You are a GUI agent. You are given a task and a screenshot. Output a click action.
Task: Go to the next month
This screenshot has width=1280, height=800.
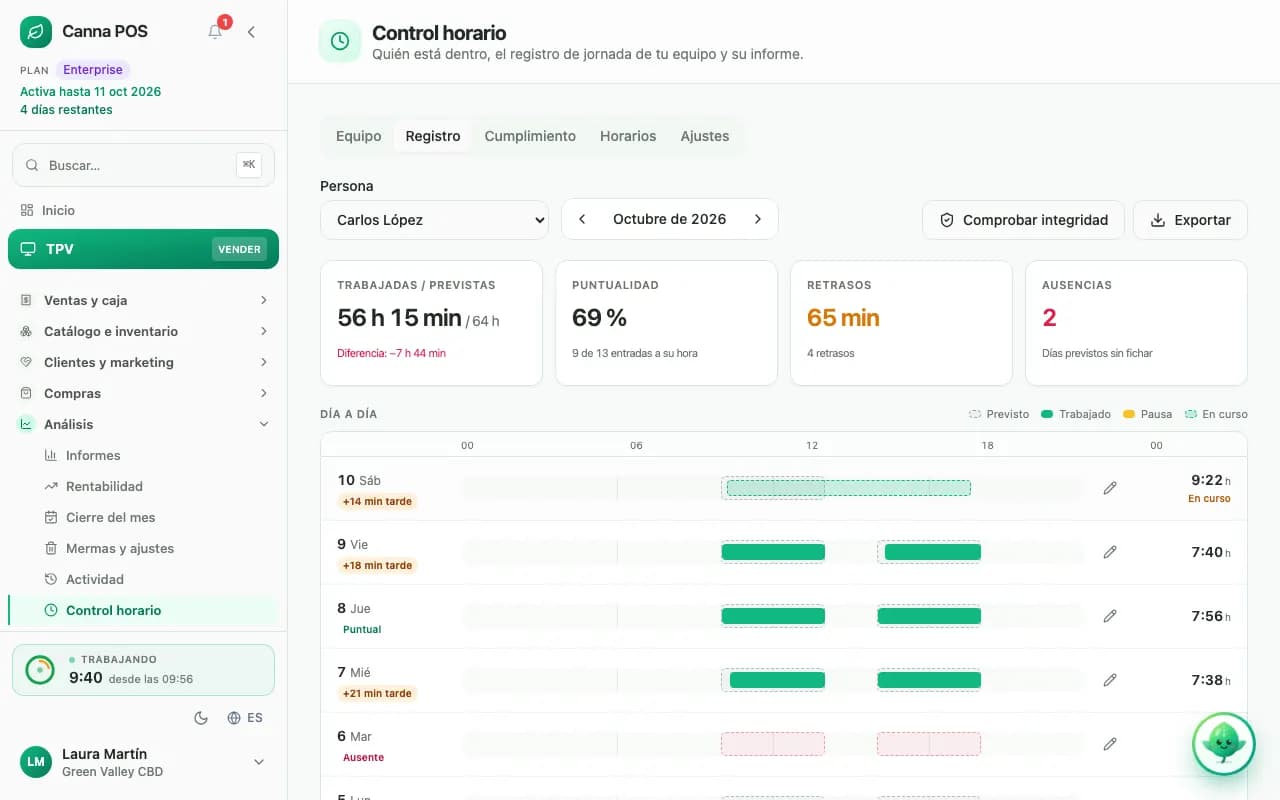click(758, 219)
